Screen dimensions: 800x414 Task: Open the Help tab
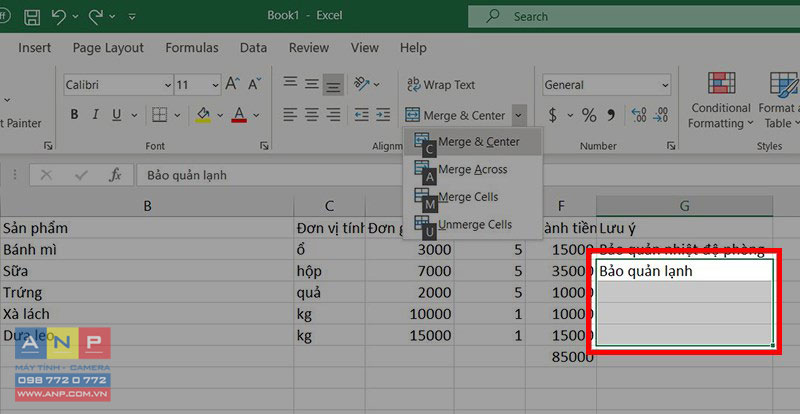pyautogui.click(x=413, y=48)
